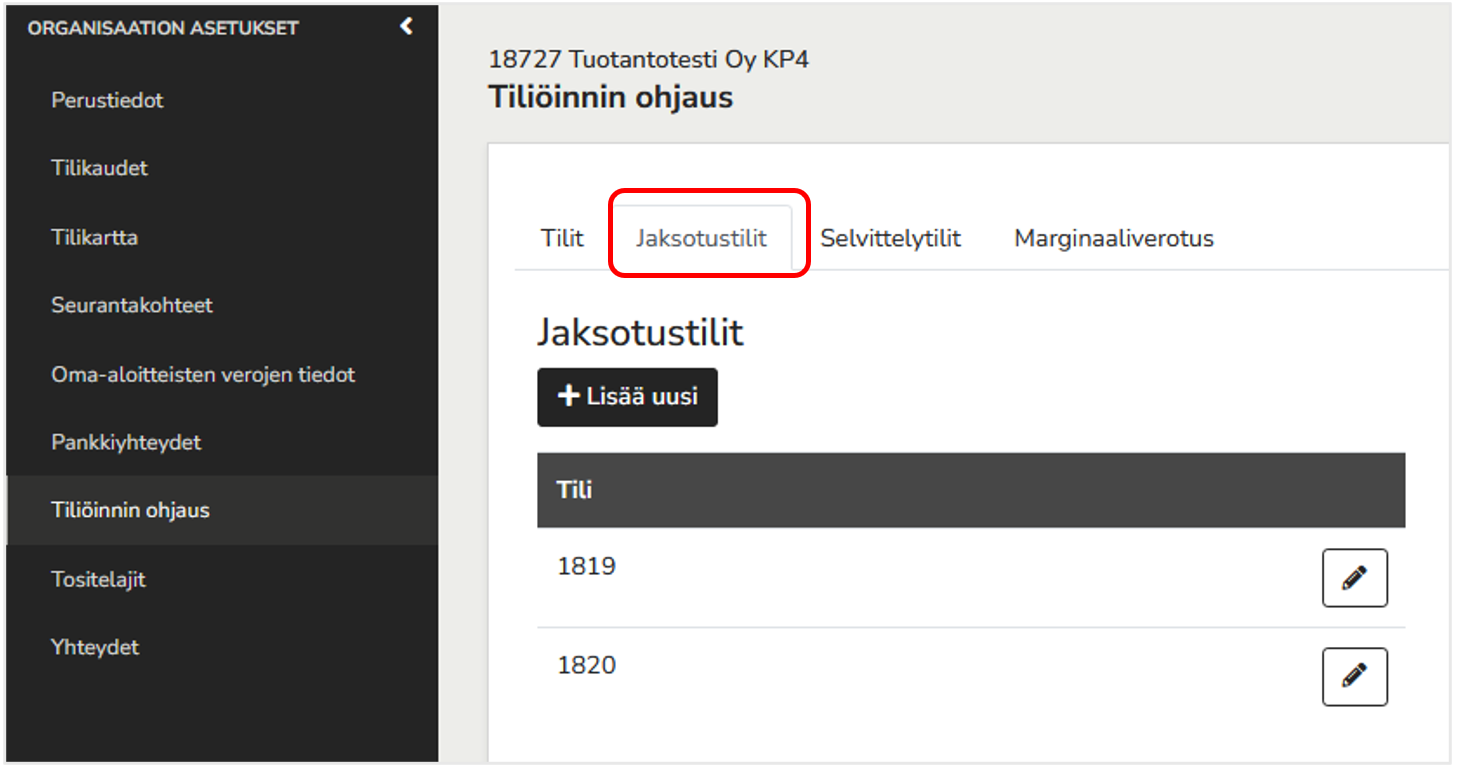Switch to the Tilit tab
This screenshot has height=773, width=1458.
[562, 239]
